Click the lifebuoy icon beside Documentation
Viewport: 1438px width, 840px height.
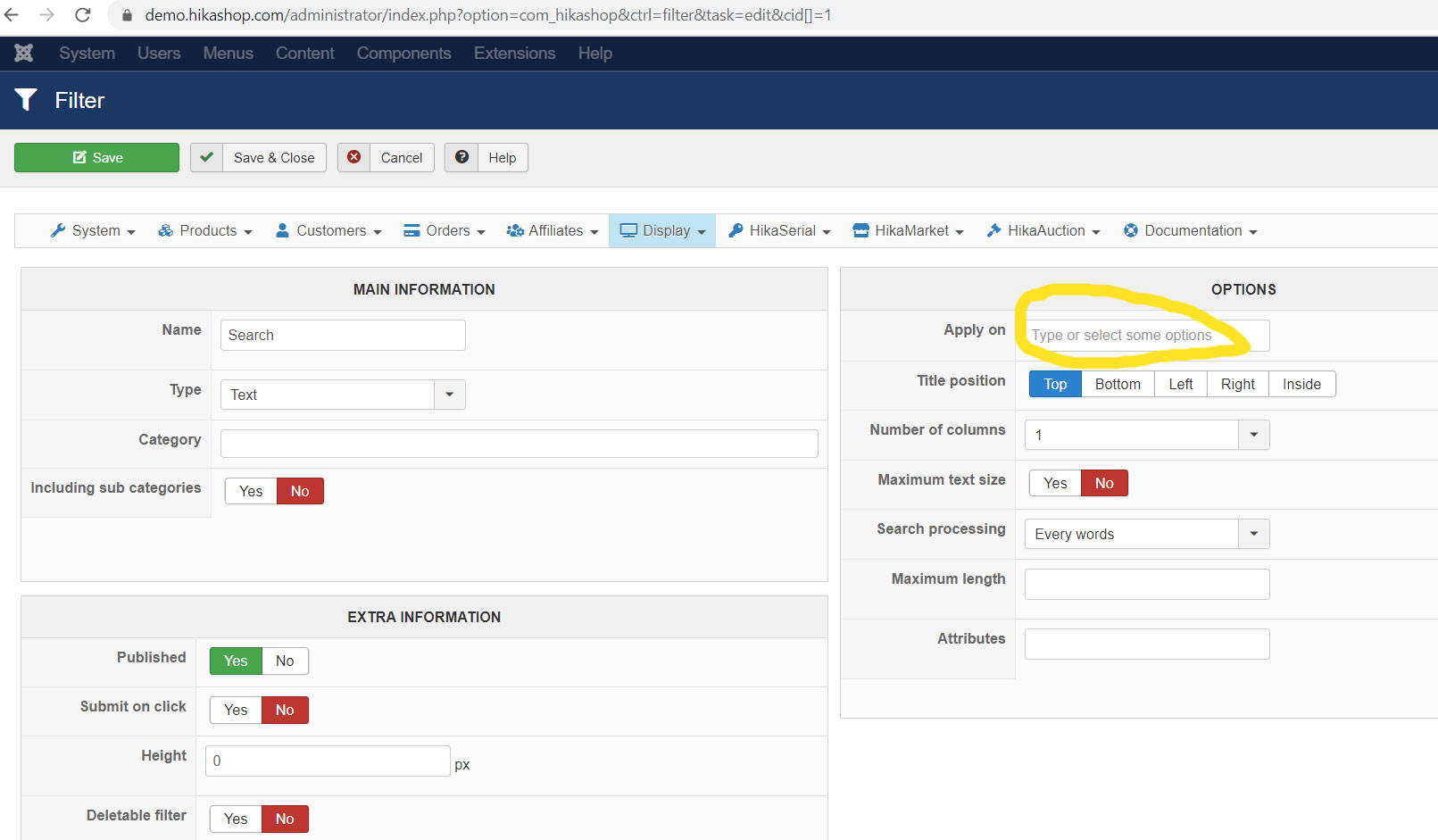pyautogui.click(x=1131, y=230)
